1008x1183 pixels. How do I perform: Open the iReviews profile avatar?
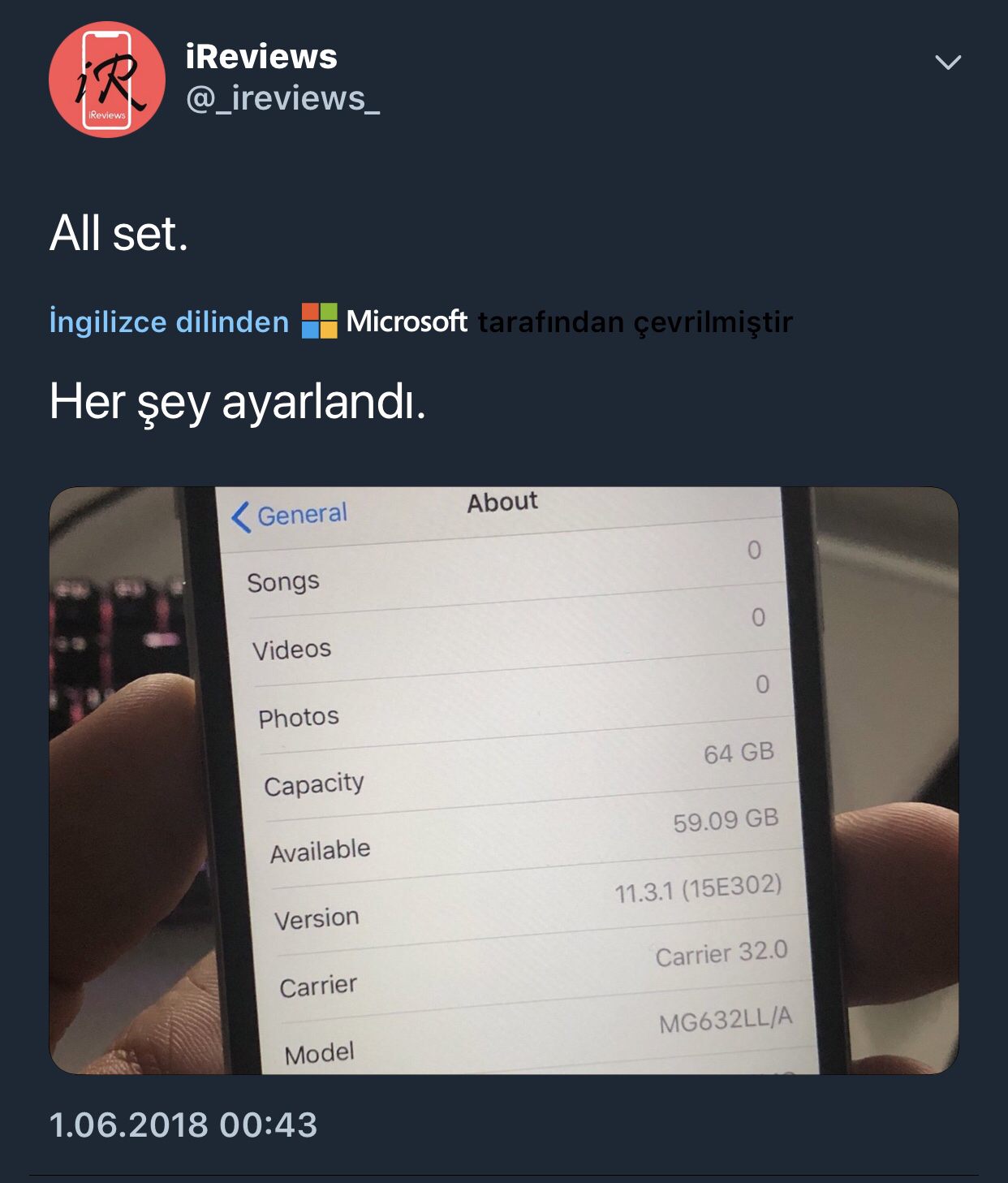click(x=107, y=80)
